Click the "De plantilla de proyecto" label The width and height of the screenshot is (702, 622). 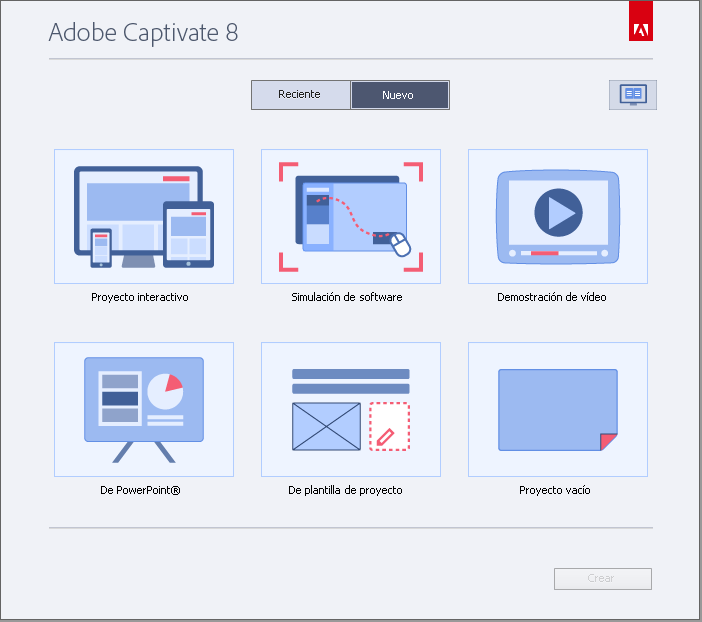(x=345, y=490)
